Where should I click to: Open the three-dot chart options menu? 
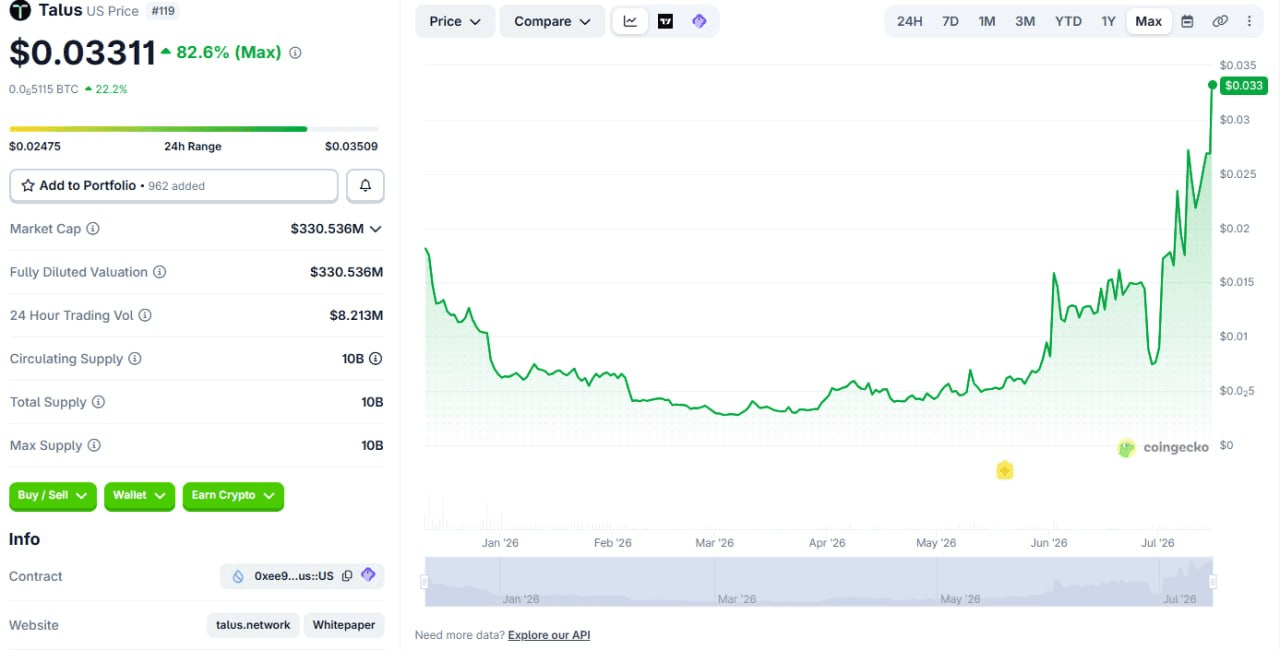click(x=1249, y=21)
